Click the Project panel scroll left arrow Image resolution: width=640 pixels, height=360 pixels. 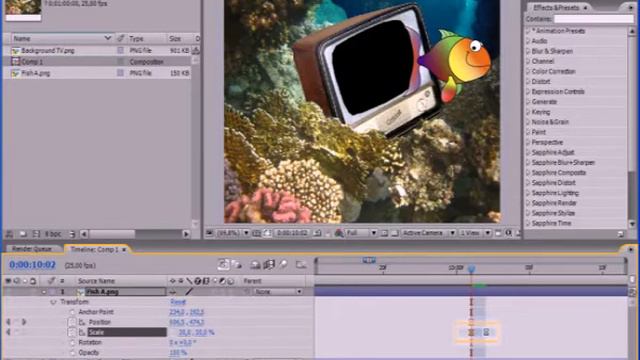[84, 234]
